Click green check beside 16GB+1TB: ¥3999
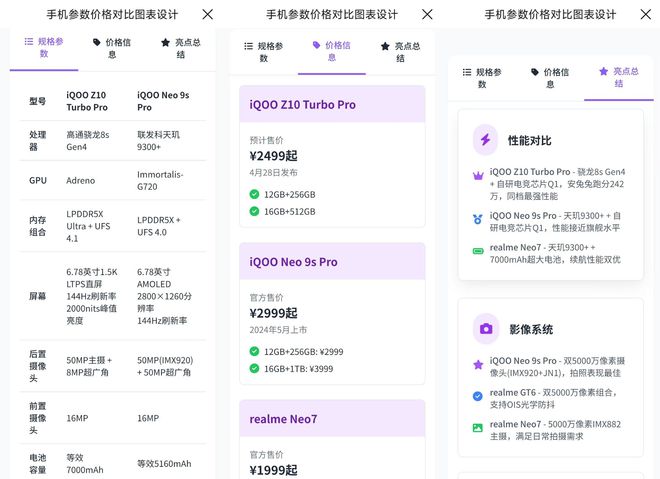The image size is (660, 479). (x=254, y=368)
